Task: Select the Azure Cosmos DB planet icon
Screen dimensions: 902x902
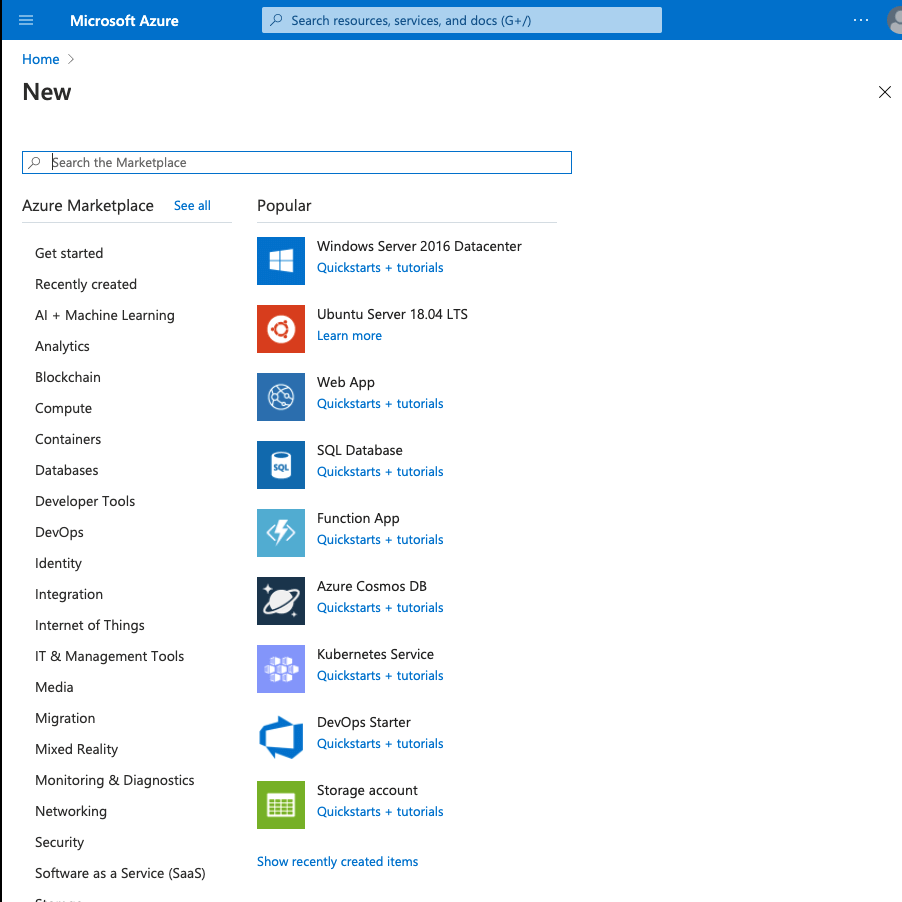Action: tap(281, 601)
